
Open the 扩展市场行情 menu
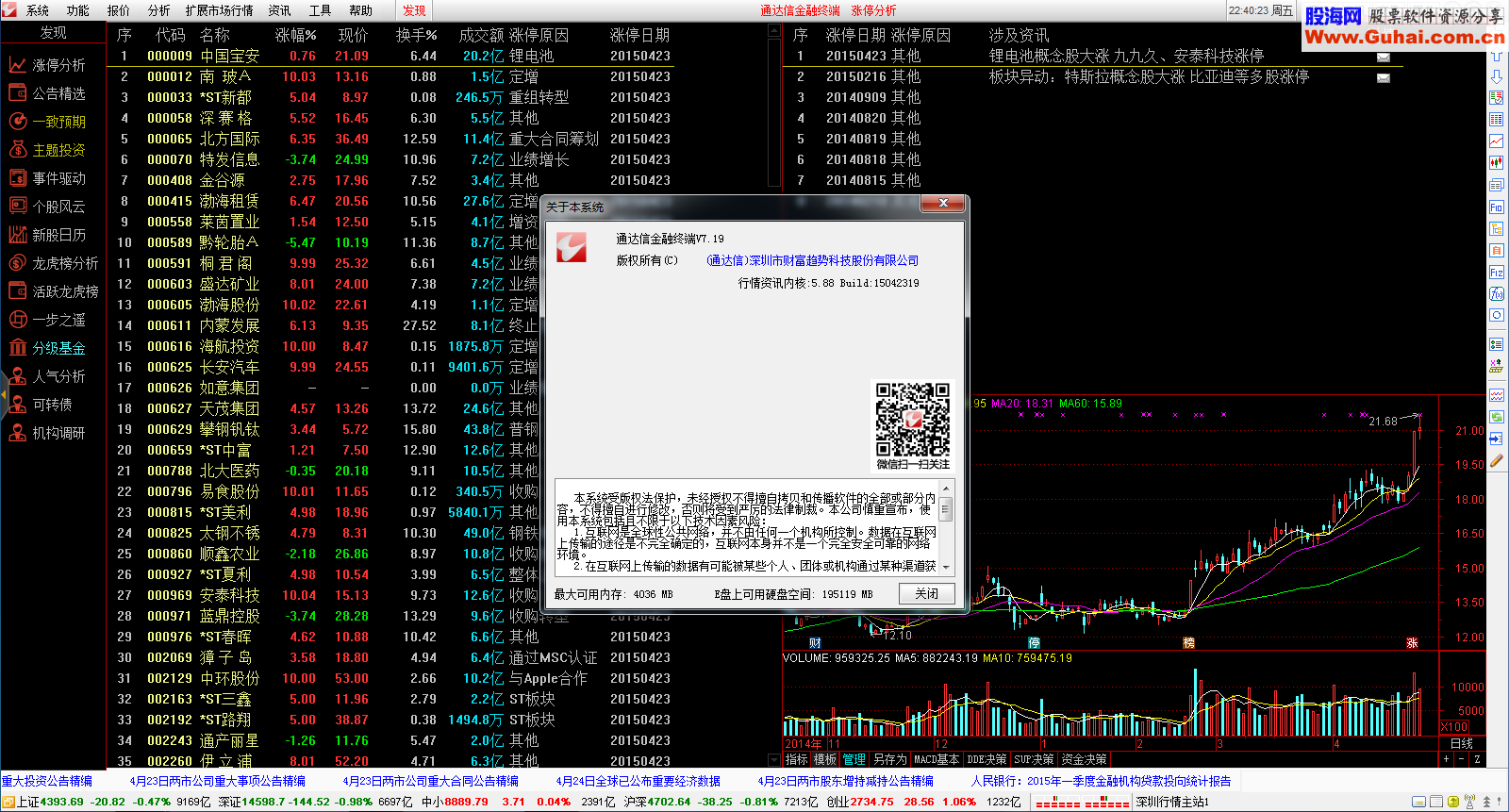219,10
